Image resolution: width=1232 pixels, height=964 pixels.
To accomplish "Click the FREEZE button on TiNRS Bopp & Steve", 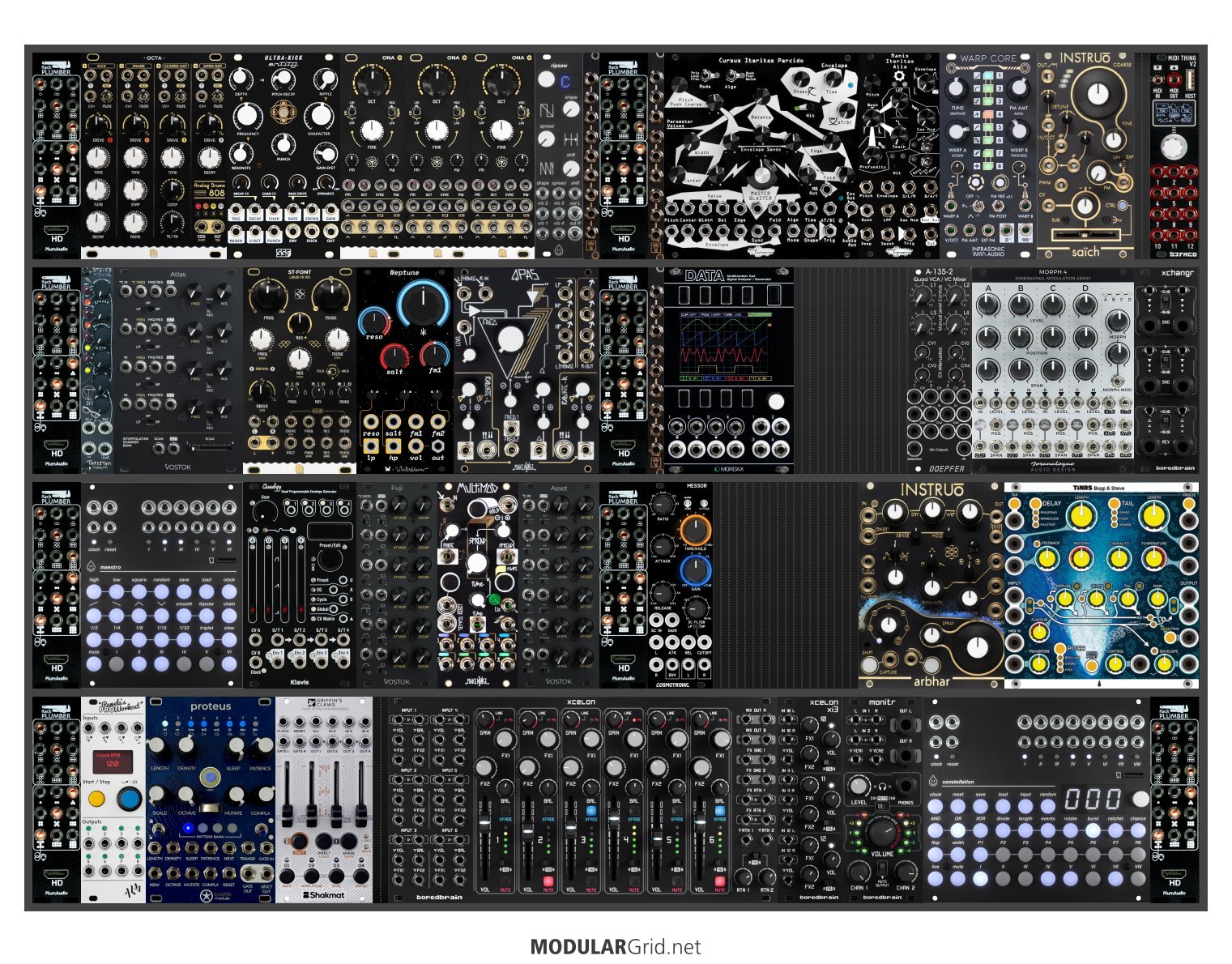I will (1188, 503).
